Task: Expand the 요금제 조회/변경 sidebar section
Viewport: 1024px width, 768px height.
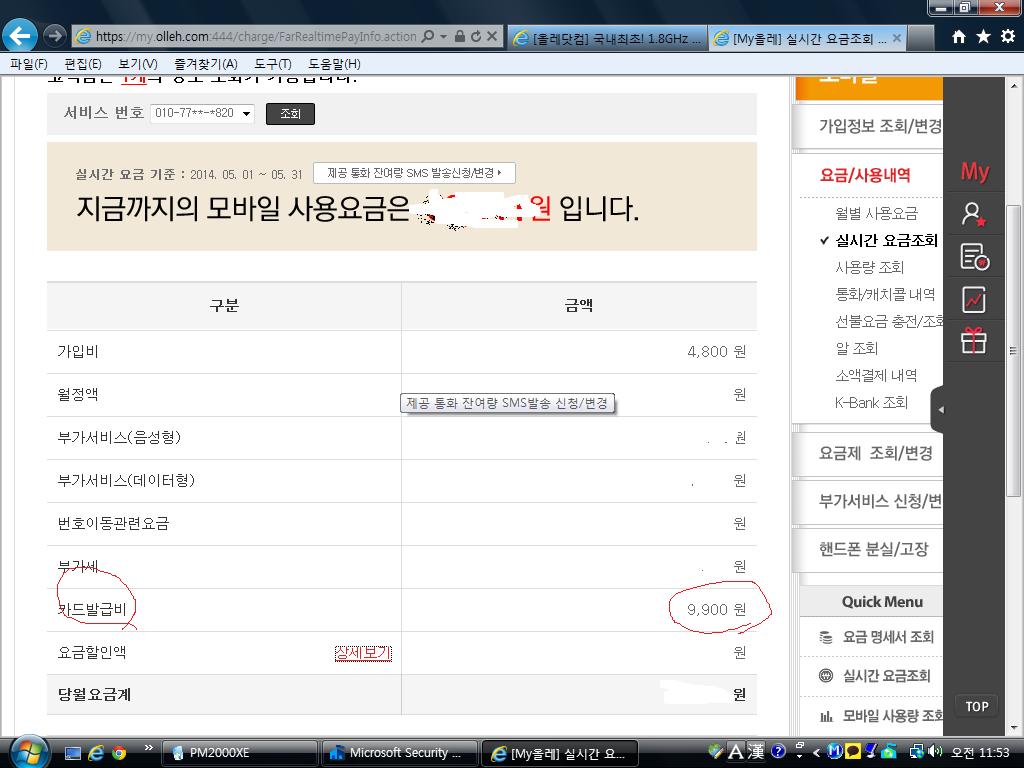Action: point(876,453)
